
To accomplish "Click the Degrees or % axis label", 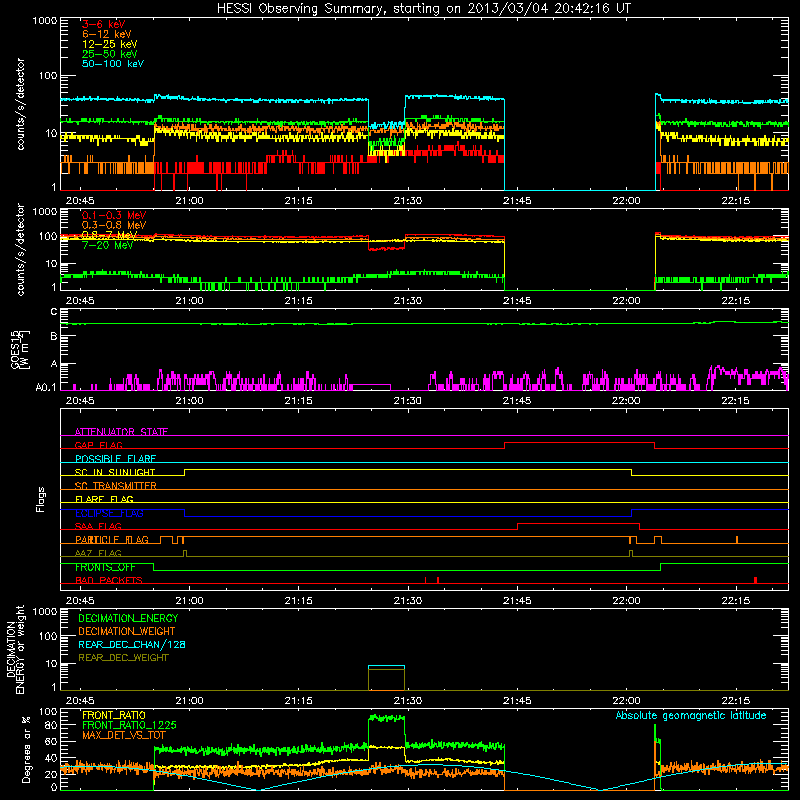I will 26,749.
